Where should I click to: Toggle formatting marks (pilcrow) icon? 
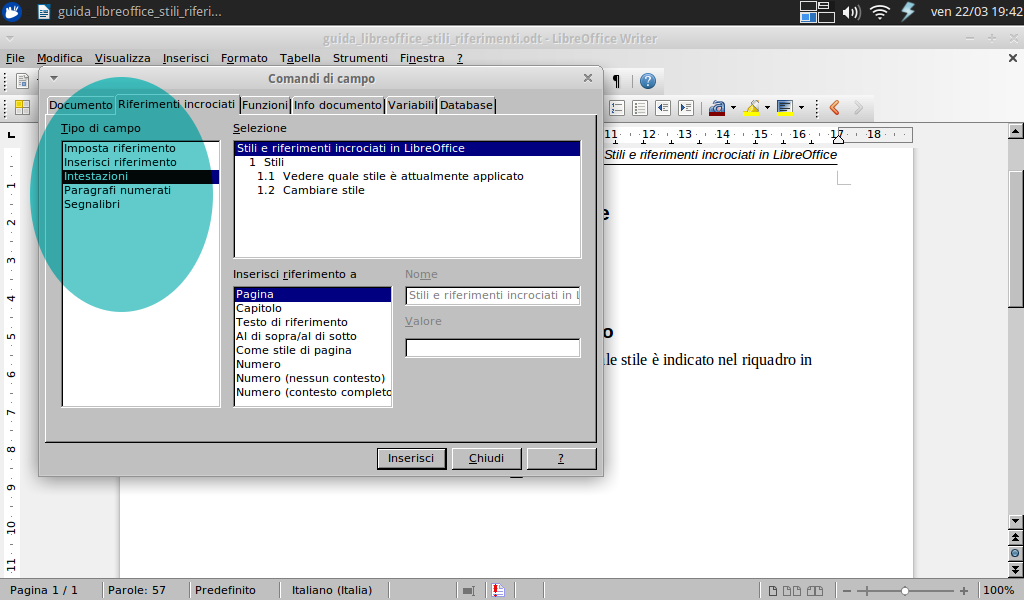(616, 81)
